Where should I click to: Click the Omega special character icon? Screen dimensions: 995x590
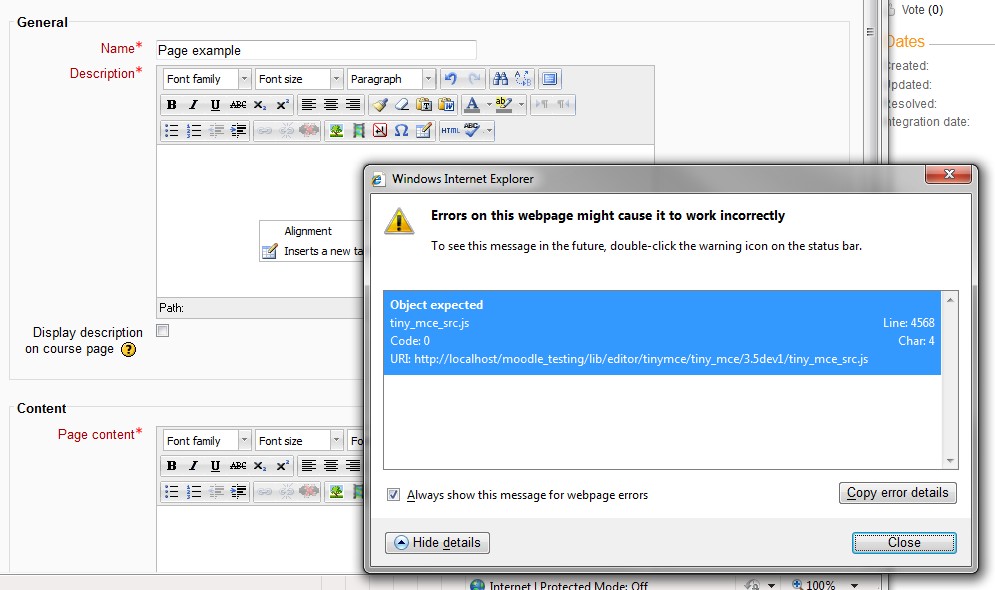(x=401, y=131)
